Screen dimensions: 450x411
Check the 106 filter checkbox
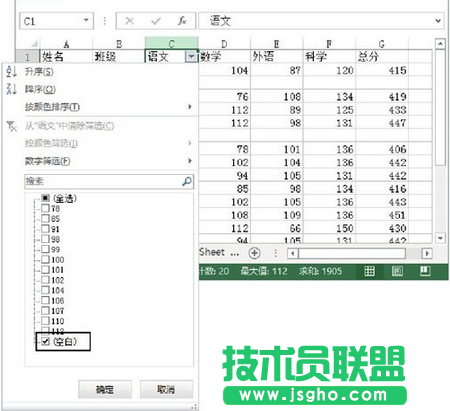tap(45, 300)
